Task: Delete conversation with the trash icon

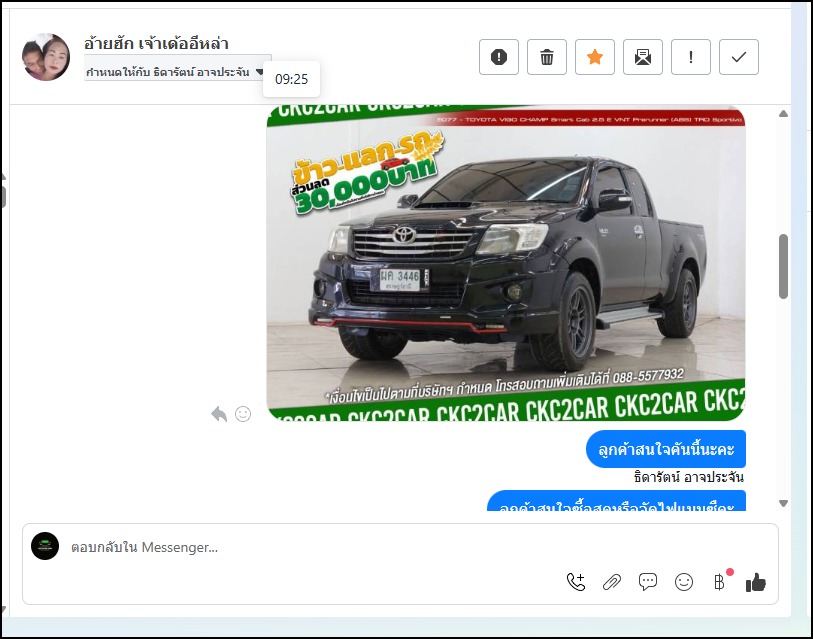Action: [547, 57]
